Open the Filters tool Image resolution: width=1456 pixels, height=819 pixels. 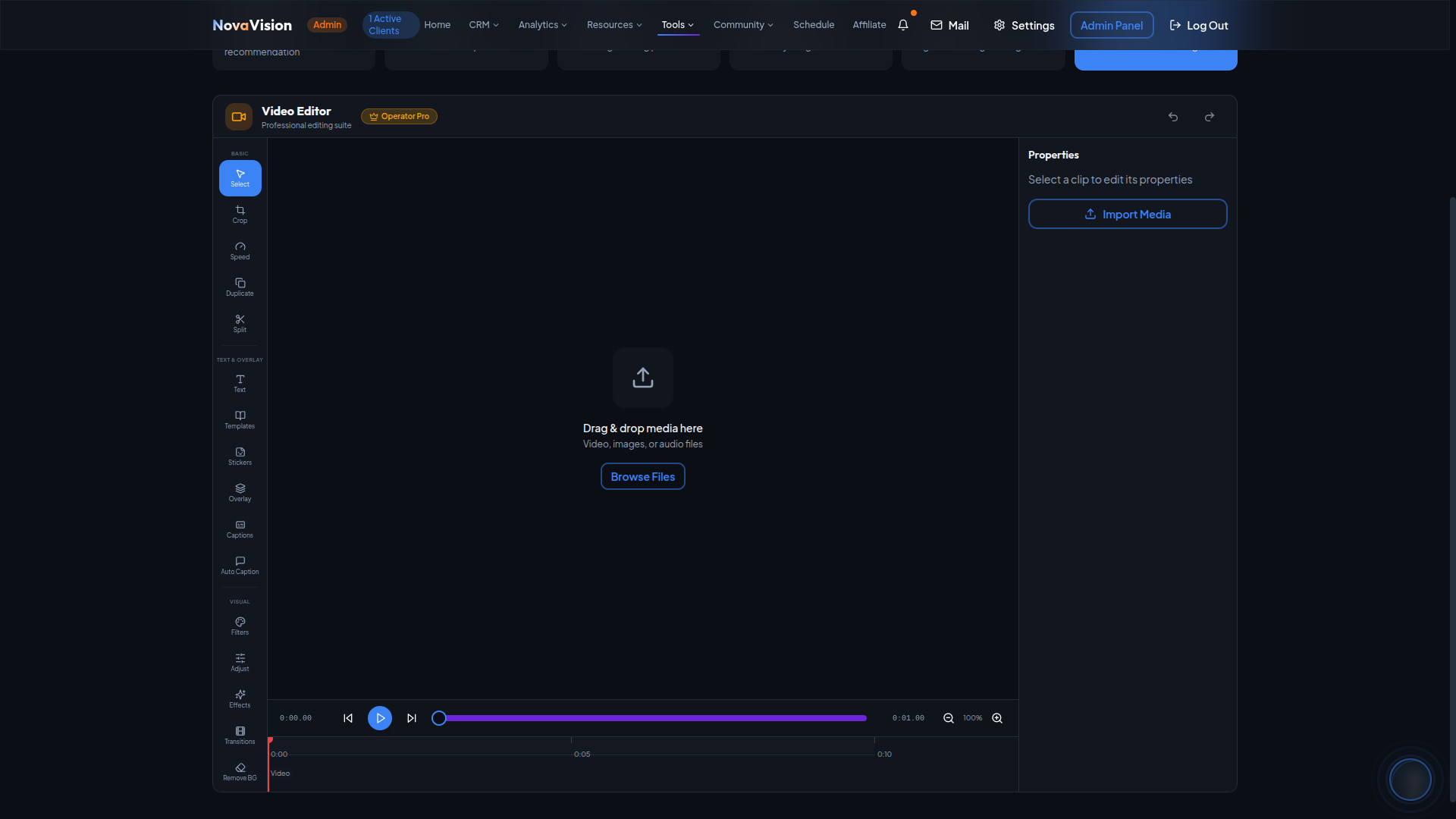pos(240,626)
